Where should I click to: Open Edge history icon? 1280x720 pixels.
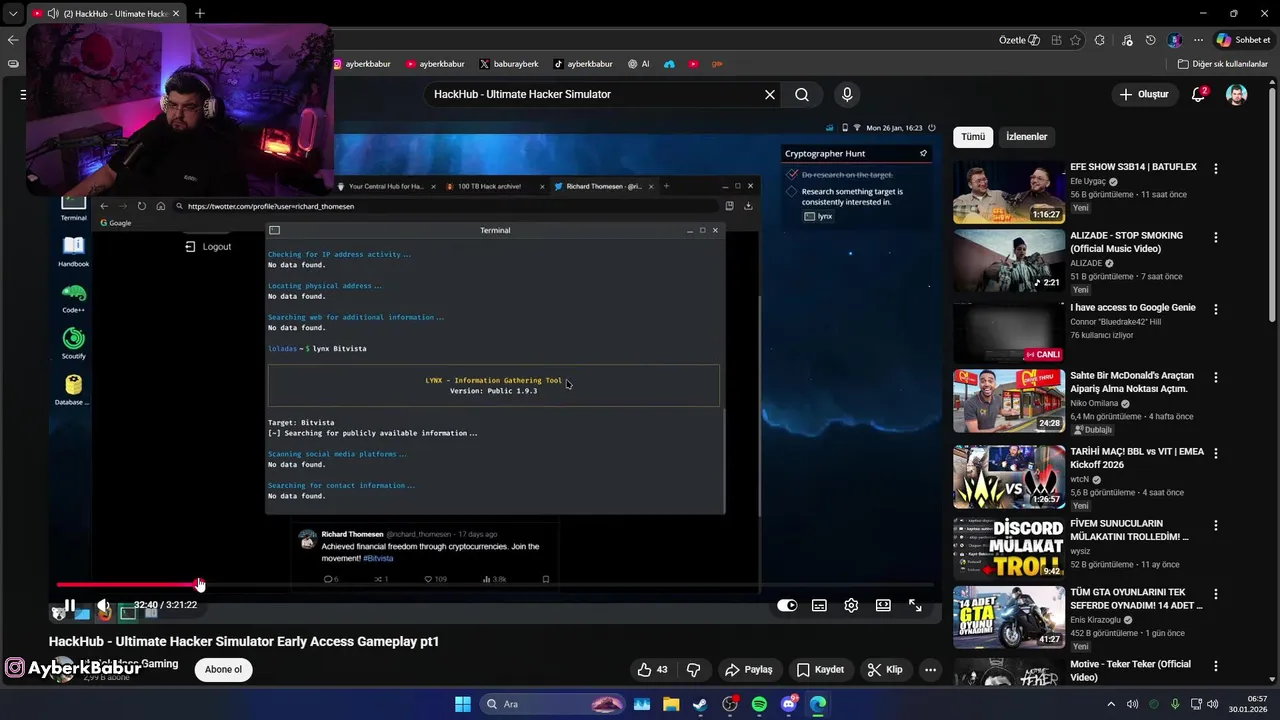coord(1151,40)
